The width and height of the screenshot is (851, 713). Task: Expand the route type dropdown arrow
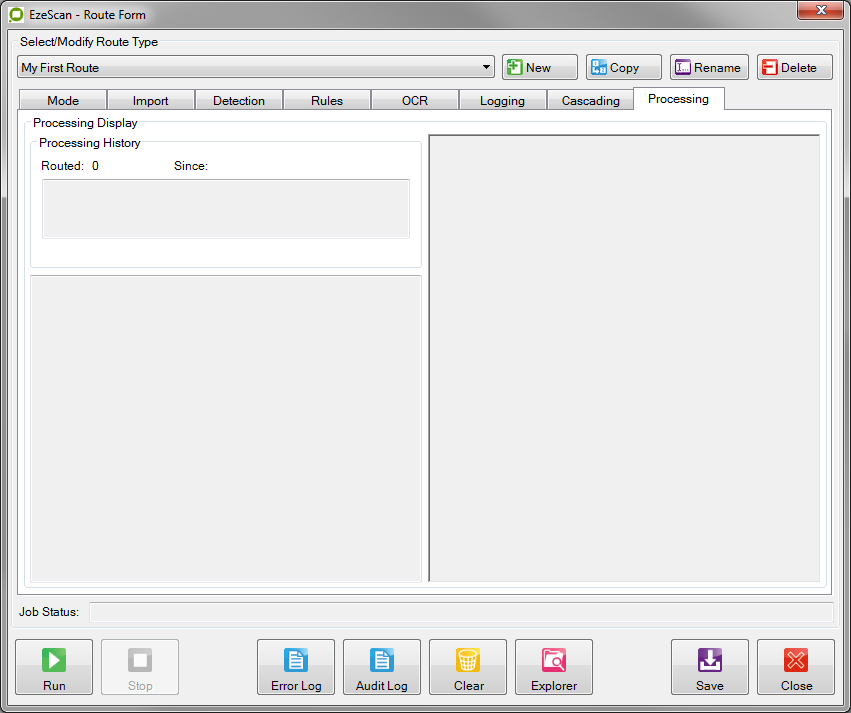[x=487, y=68]
